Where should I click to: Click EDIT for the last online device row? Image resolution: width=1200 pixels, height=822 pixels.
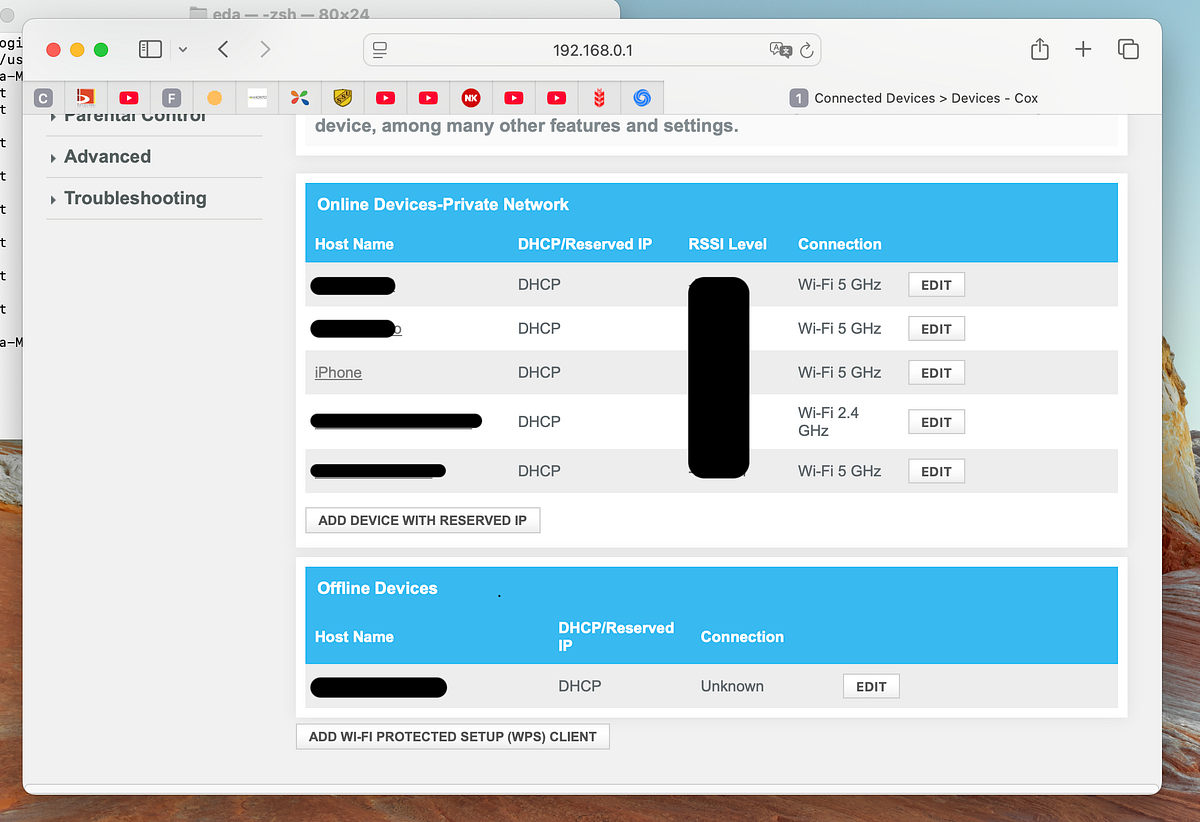click(936, 471)
